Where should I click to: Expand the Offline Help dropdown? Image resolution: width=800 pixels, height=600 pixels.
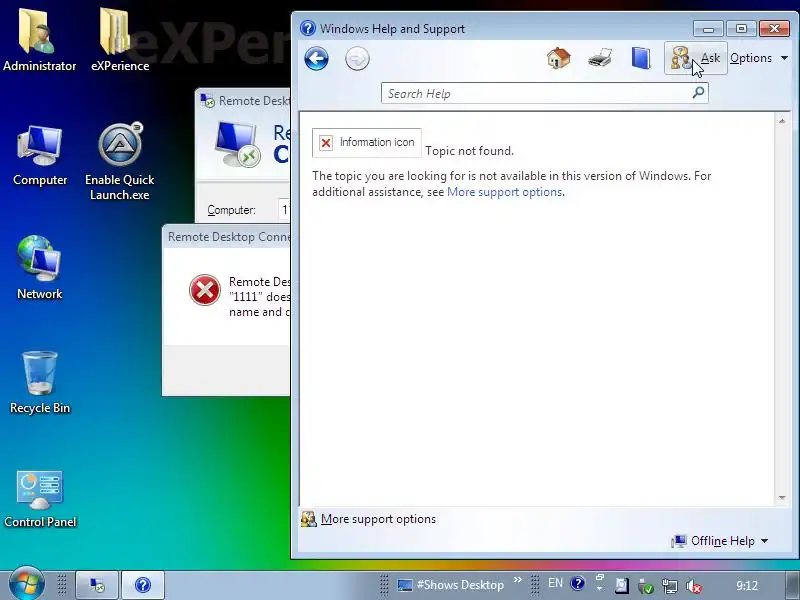[720, 541]
